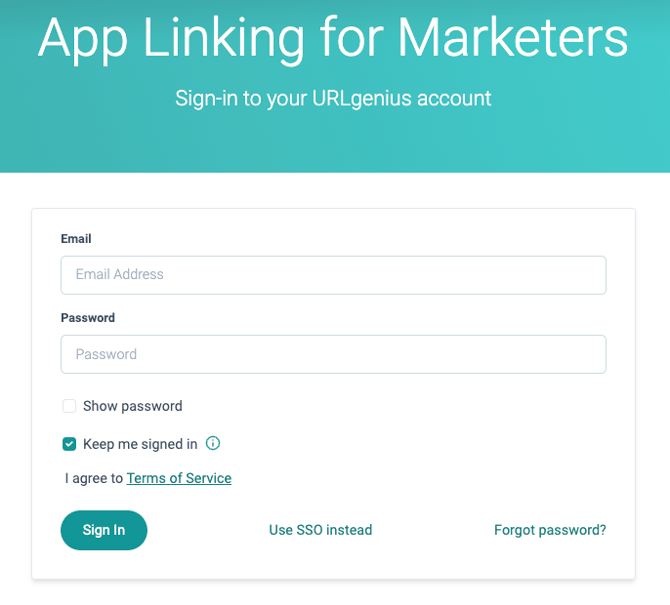Image resolution: width=670 pixels, height=605 pixels.
Task: Enable the Show password checkbox
Action: click(69, 406)
